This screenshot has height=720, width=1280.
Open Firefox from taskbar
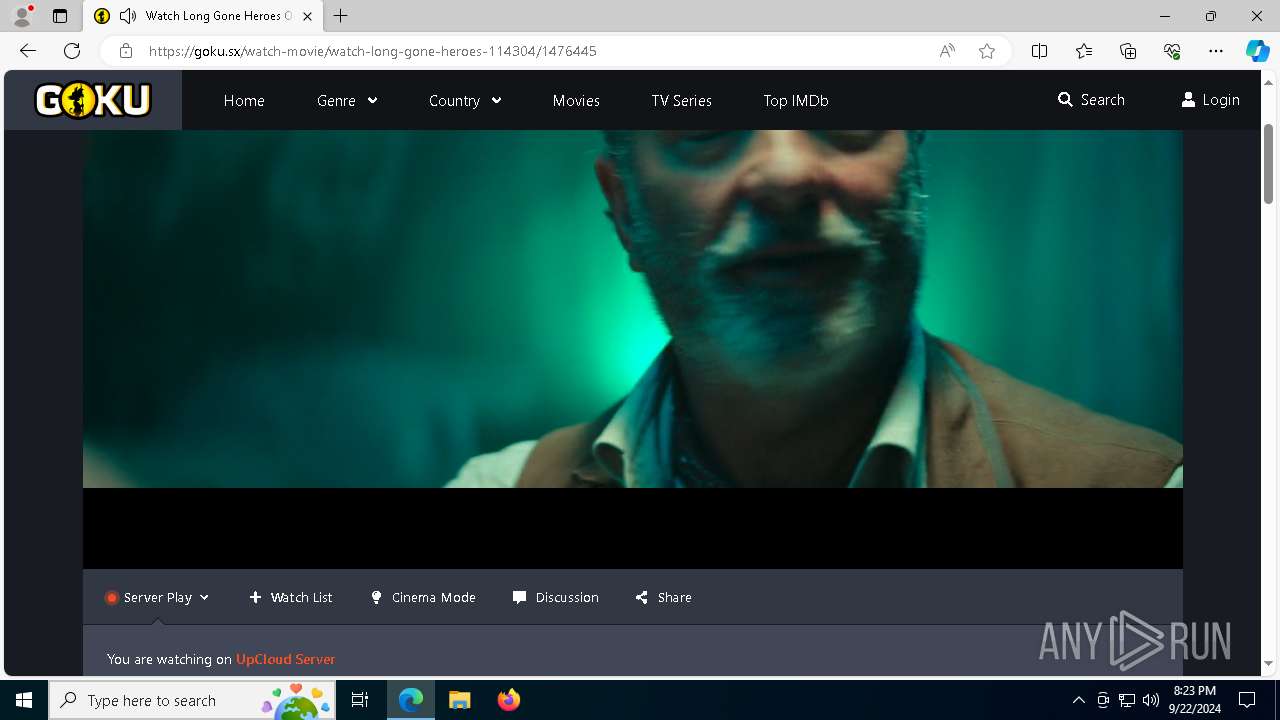(508, 700)
